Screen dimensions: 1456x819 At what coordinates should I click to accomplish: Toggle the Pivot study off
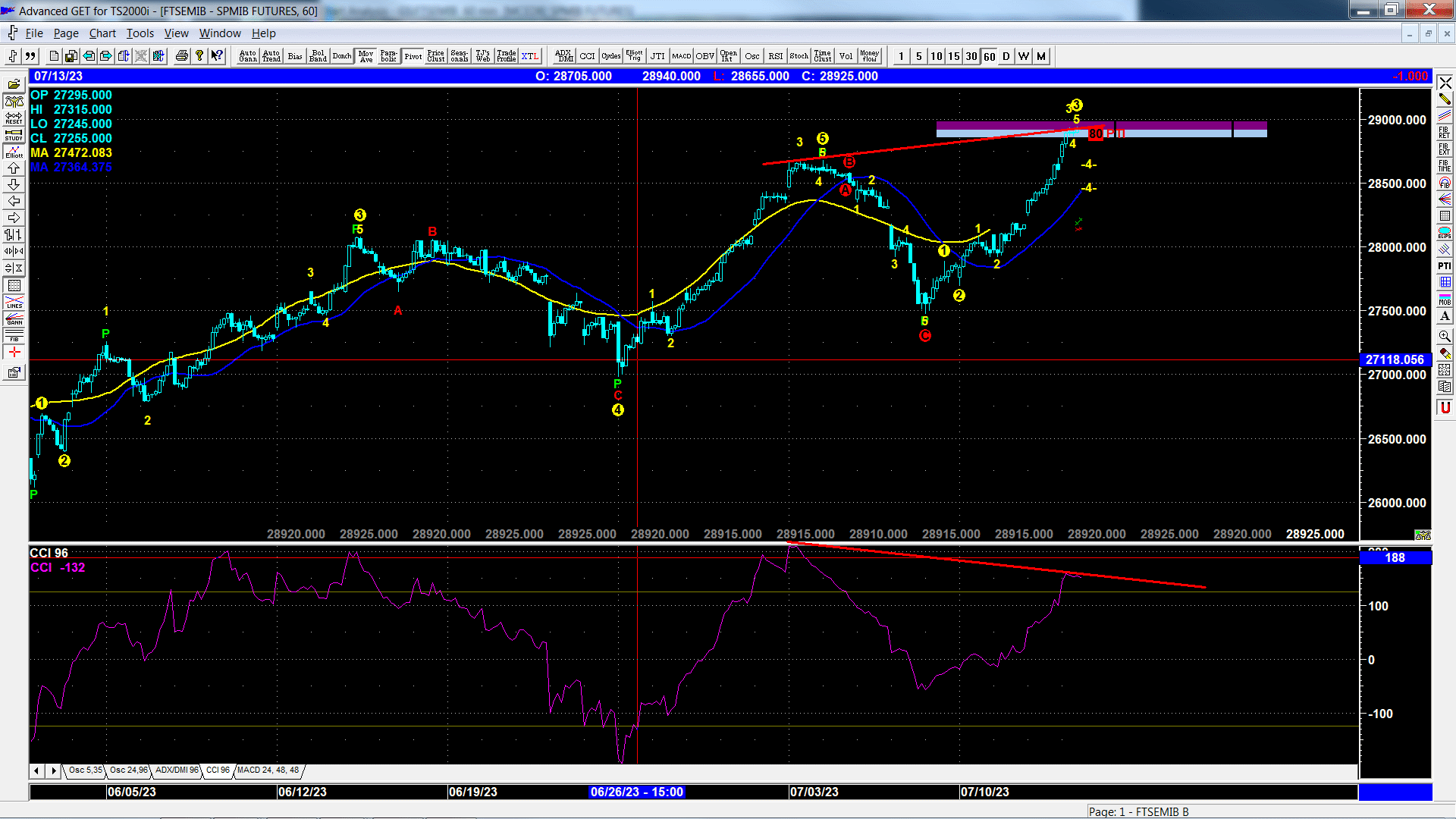(x=413, y=56)
